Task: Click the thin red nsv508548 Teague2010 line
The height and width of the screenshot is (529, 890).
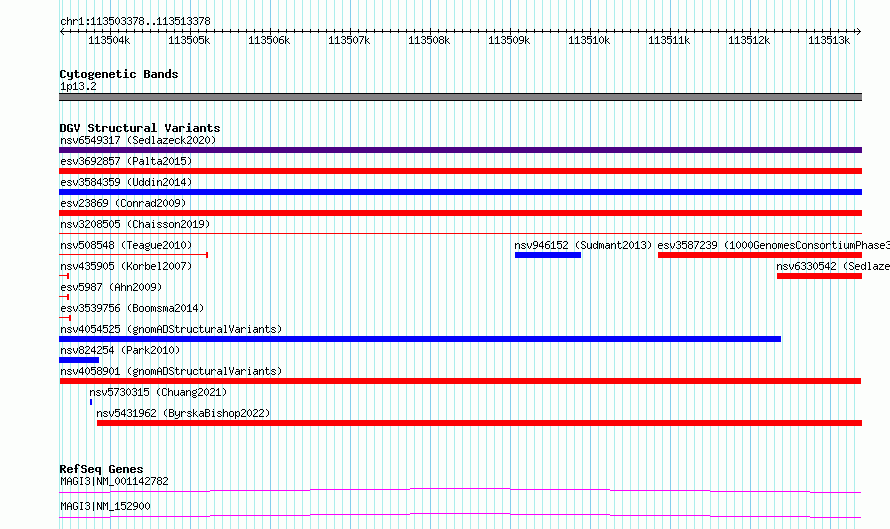Action: pos(133,255)
